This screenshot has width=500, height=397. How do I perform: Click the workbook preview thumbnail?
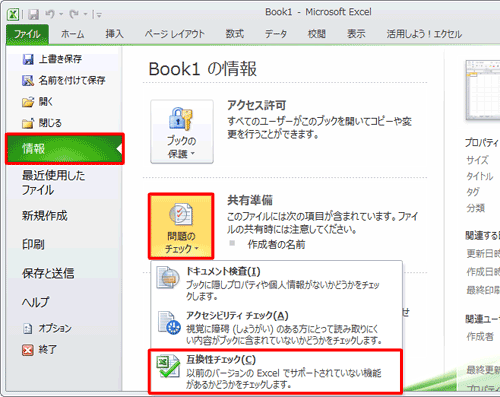483,91
